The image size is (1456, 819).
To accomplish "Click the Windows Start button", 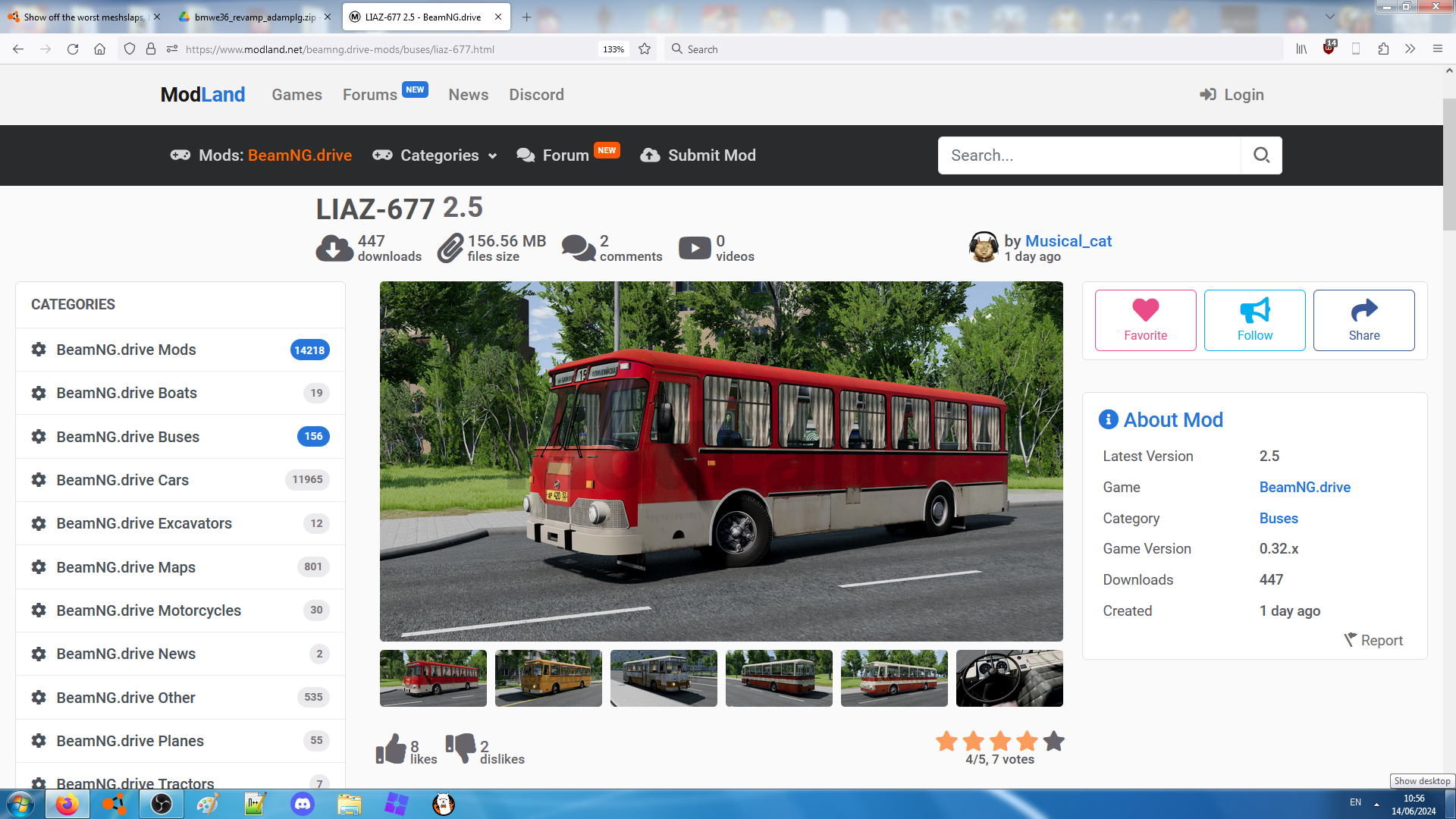I will [x=20, y=804].
